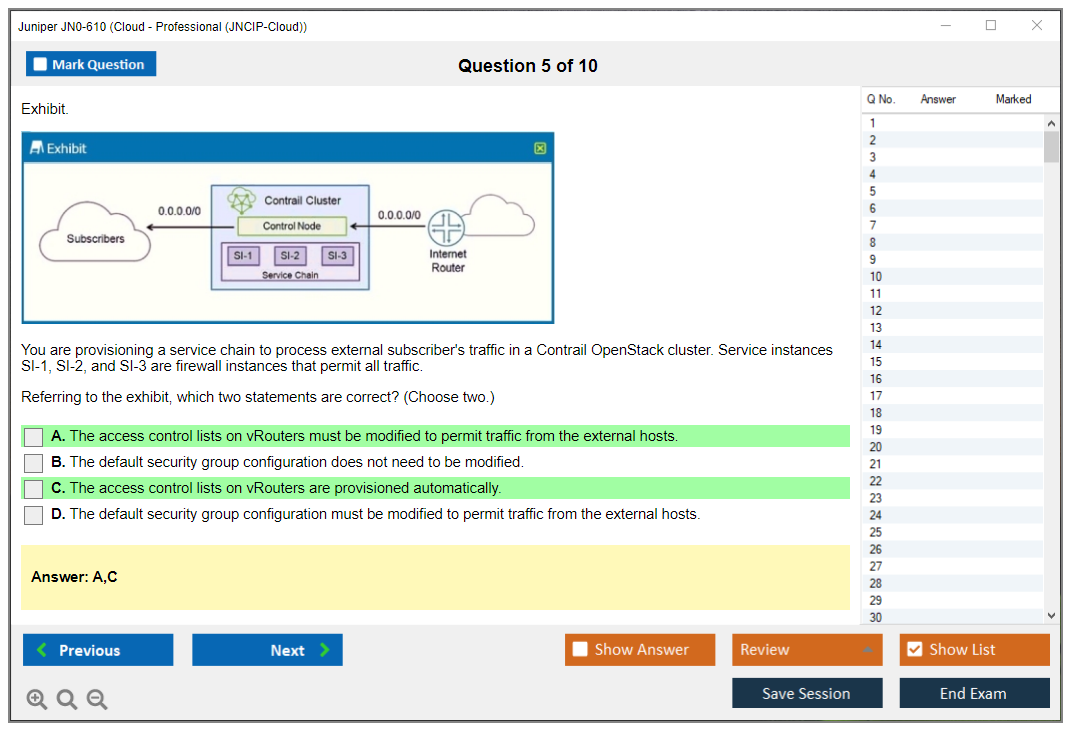The height and width of the screenshot is (735, 1075).
Task: Check the Mark Question checkbox
Action: tap(41, 65)
